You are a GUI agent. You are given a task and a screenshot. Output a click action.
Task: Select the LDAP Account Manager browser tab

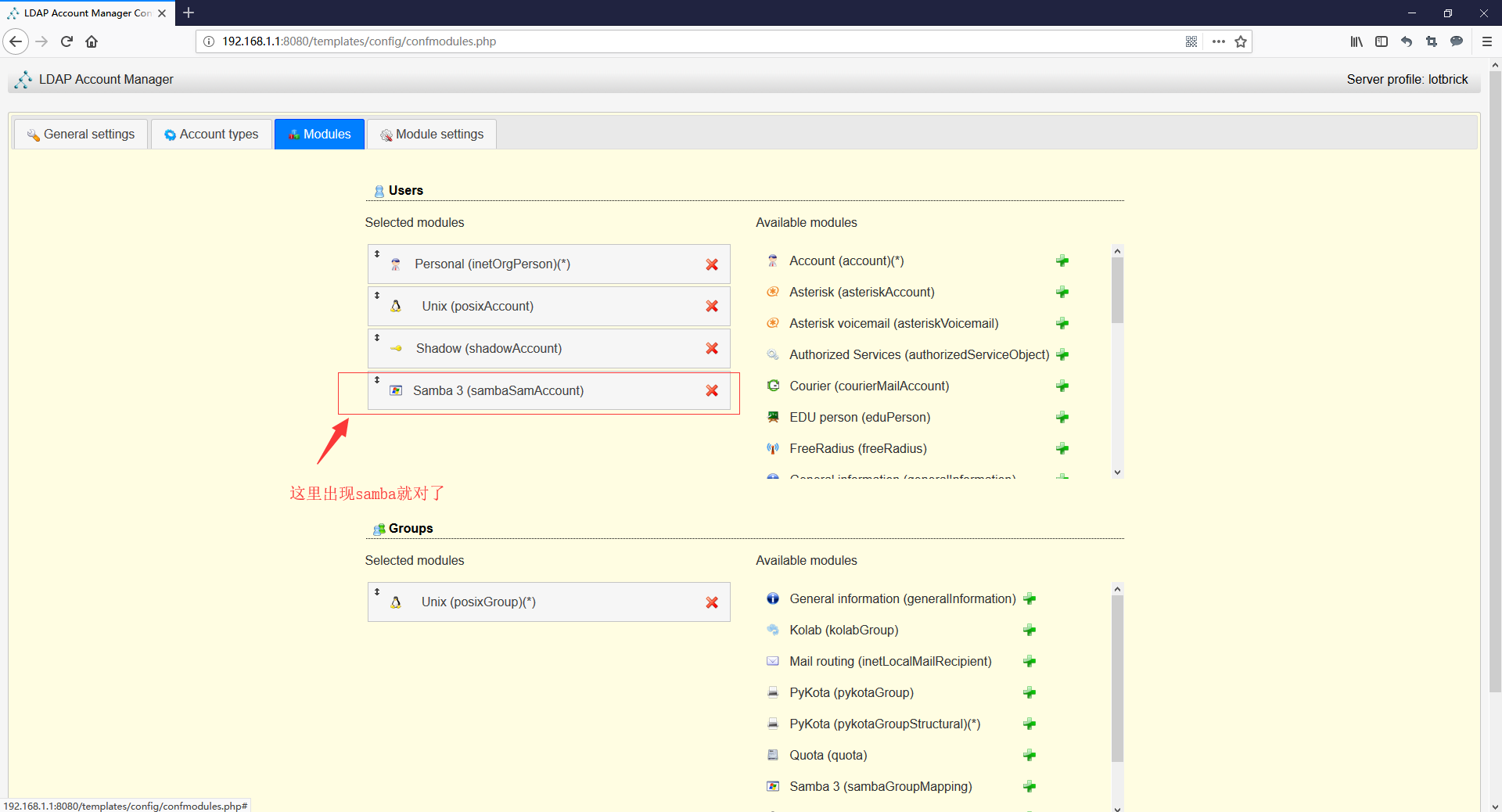pyautogui.click(x=86, y=13)
